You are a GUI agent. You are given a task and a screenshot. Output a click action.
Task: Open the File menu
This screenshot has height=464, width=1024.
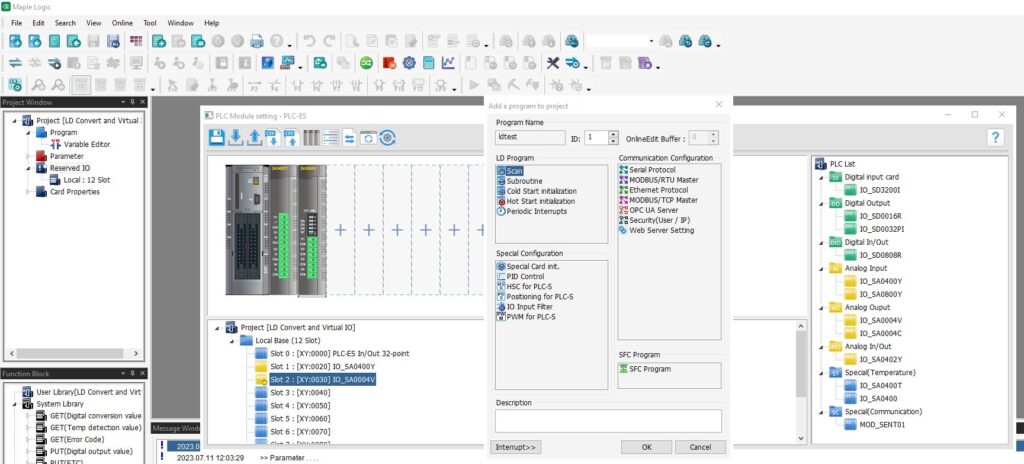click(16, 23)
